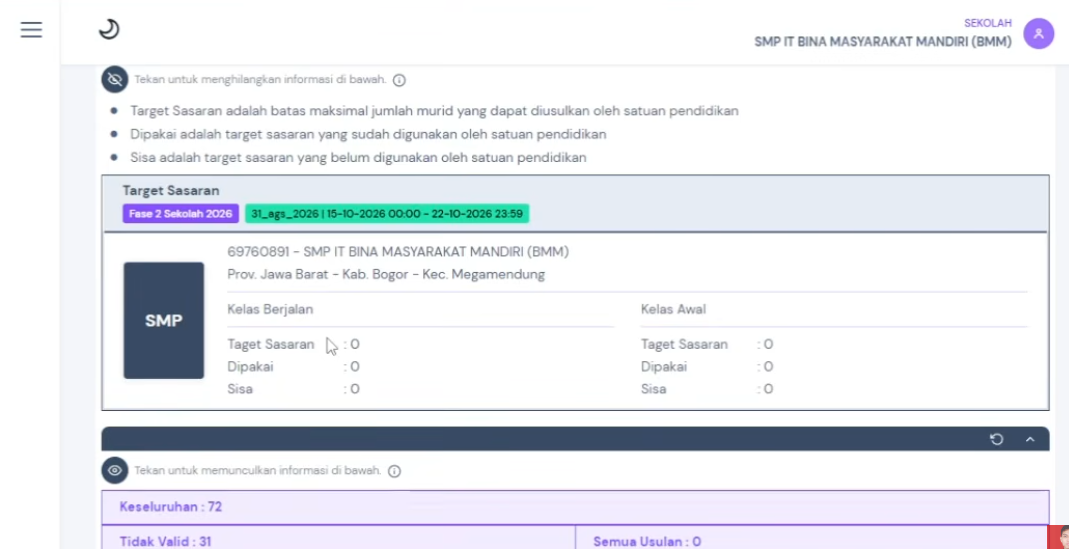Click the info icon beside 'menghilangkan informasi'
This screenshot has width=1069, height=549.
coord(400,80)
